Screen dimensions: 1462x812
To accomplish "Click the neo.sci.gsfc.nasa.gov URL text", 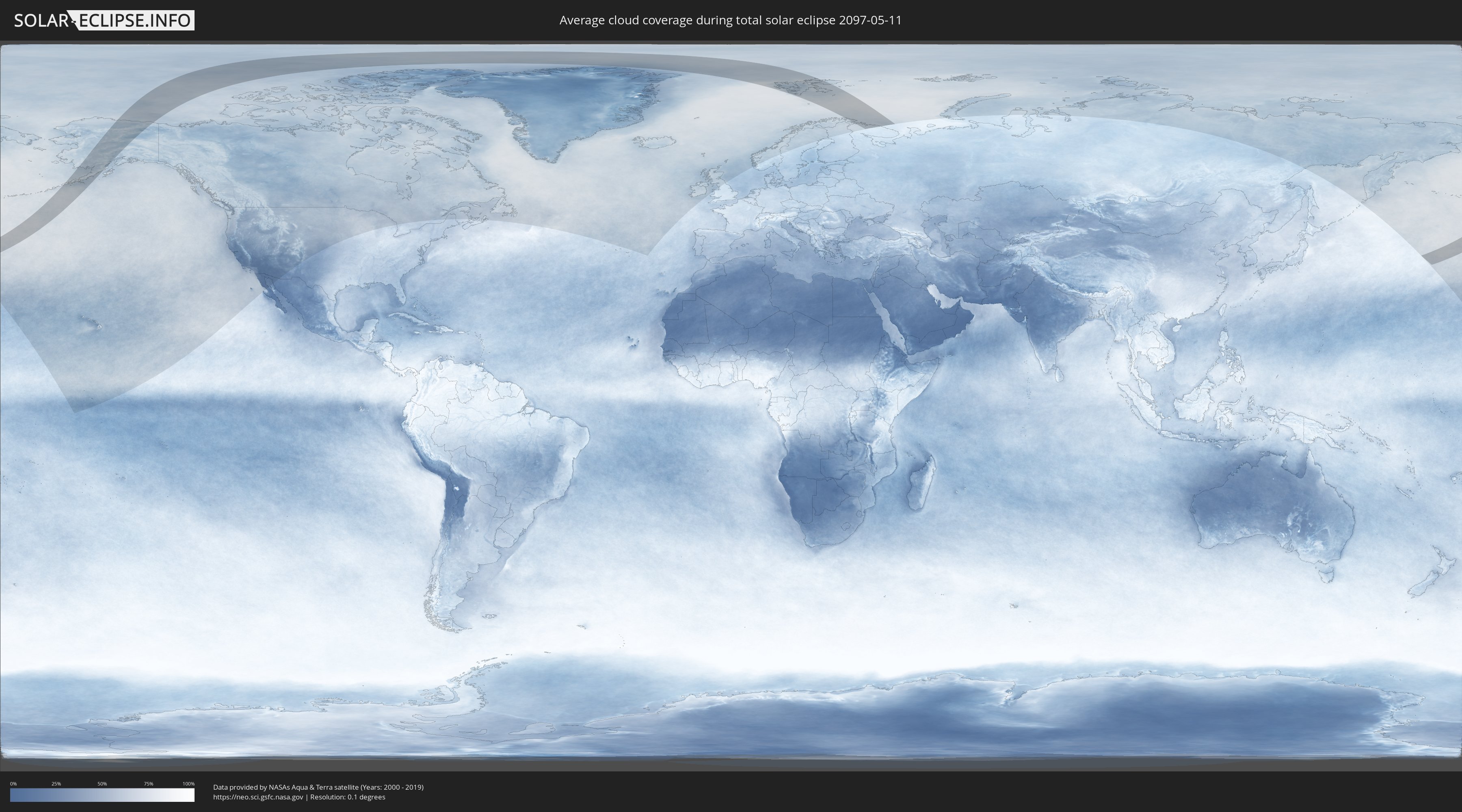I will coord(258,797).
